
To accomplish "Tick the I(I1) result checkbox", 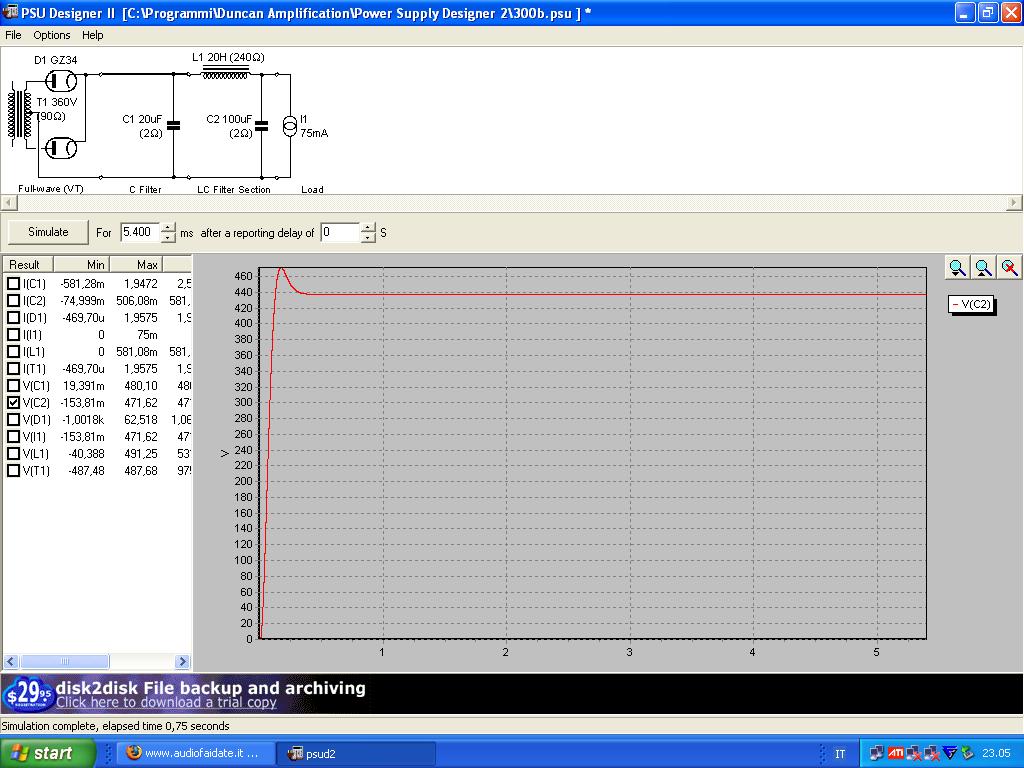I will (13, 334).
